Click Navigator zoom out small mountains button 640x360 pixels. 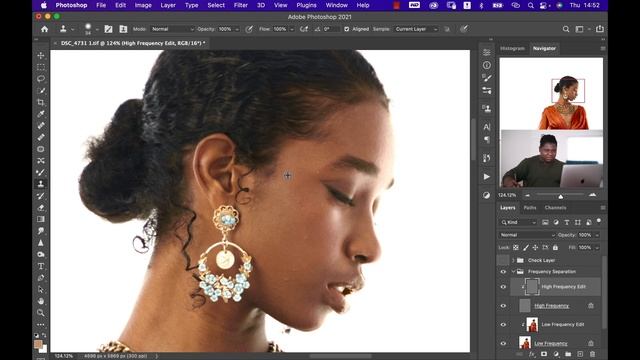point(527,196)
